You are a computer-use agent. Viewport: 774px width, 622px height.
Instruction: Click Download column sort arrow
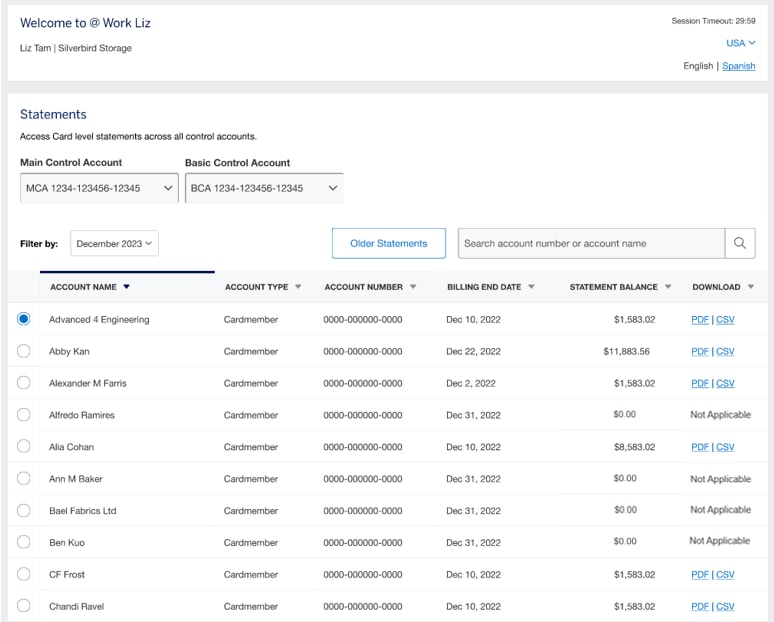pos(750,287)
